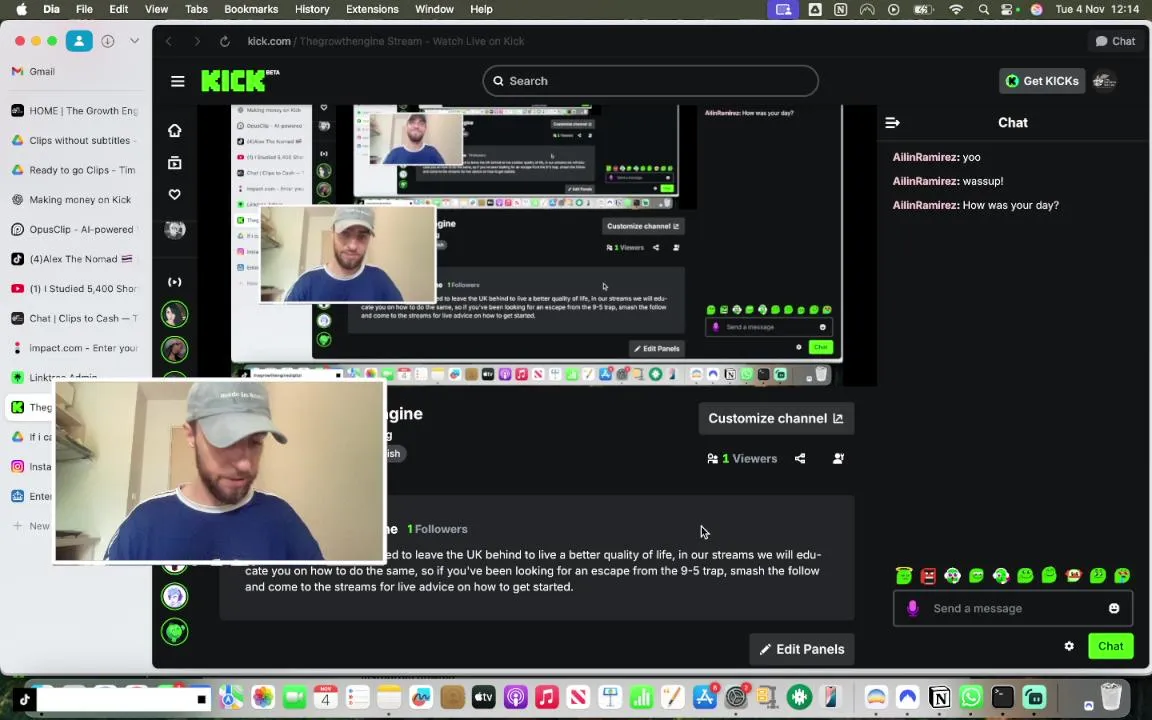
Task: Click the live broadcast icon in Kick sidebar
Action: 174,282
